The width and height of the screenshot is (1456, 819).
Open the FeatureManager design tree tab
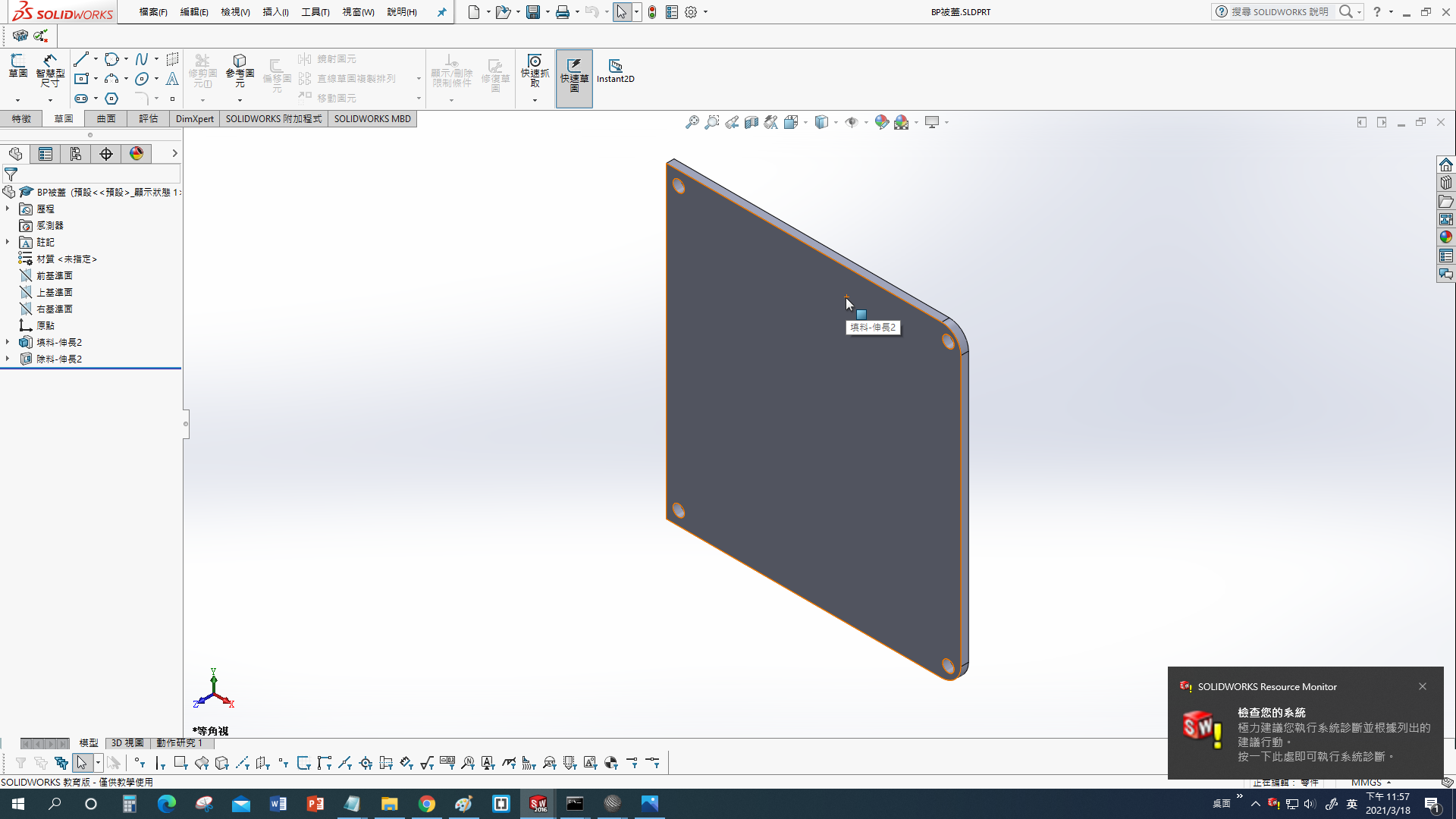pyautogui.click(x=15, y=154)
